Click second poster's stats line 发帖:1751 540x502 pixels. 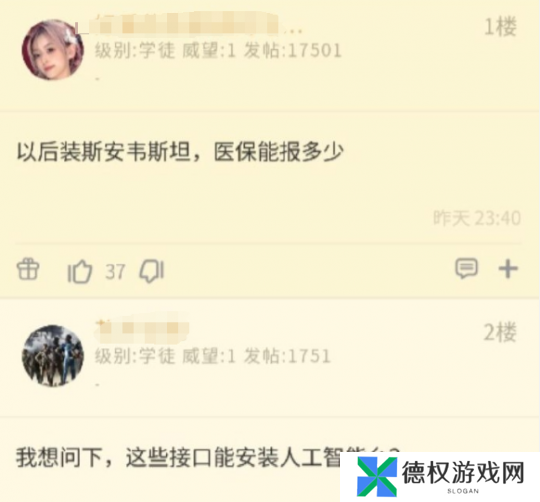pyautogui.click(x=287, y=356)
